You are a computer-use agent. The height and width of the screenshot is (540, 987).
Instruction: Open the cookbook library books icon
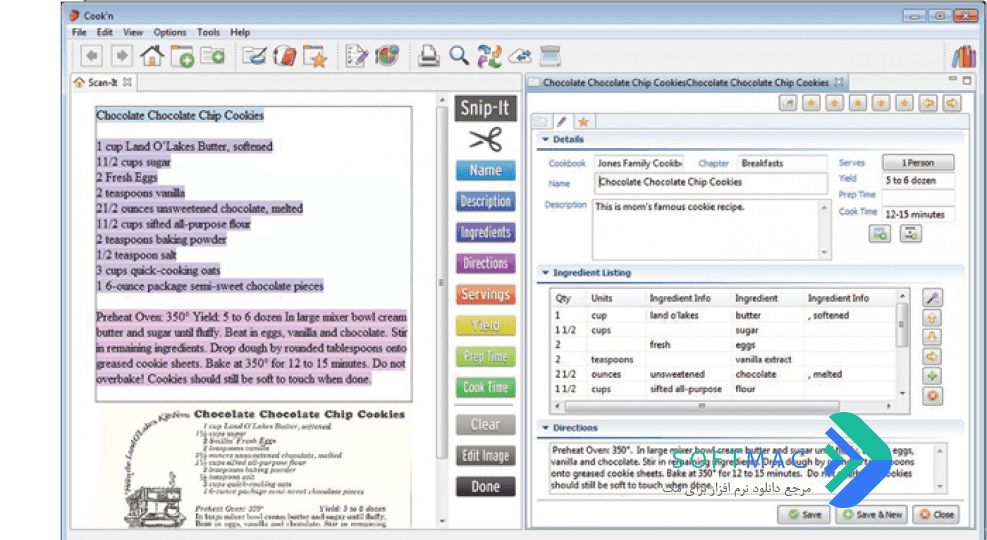point(963,57)
